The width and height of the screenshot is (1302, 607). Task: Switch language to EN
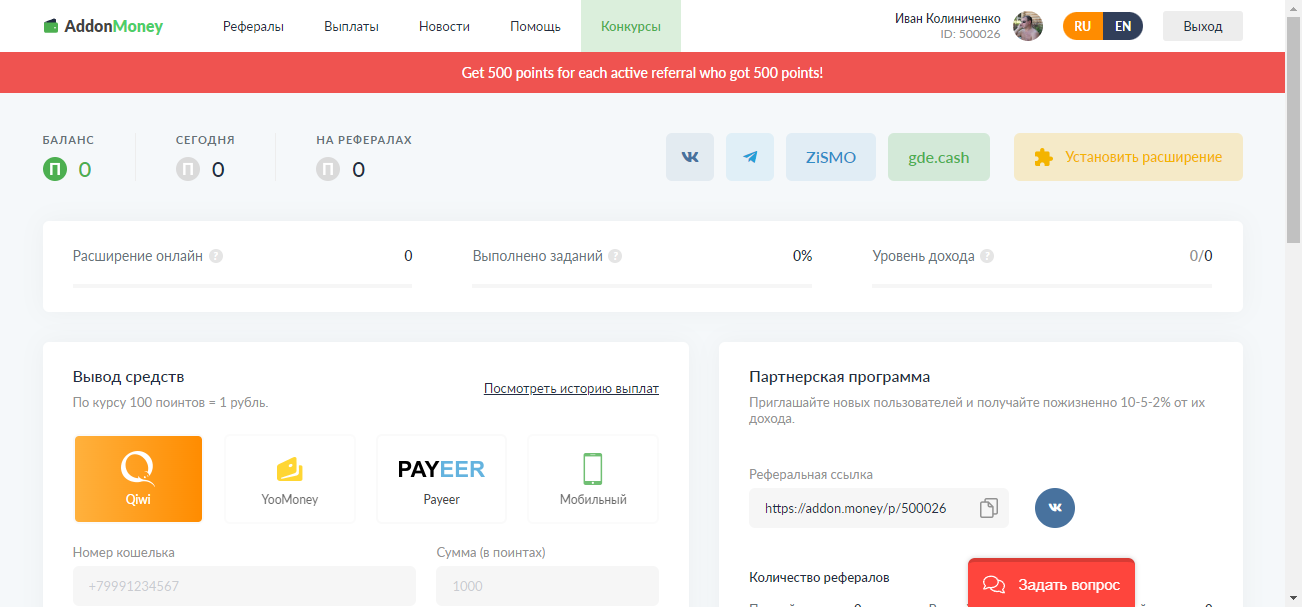[x=1123, y=26]
